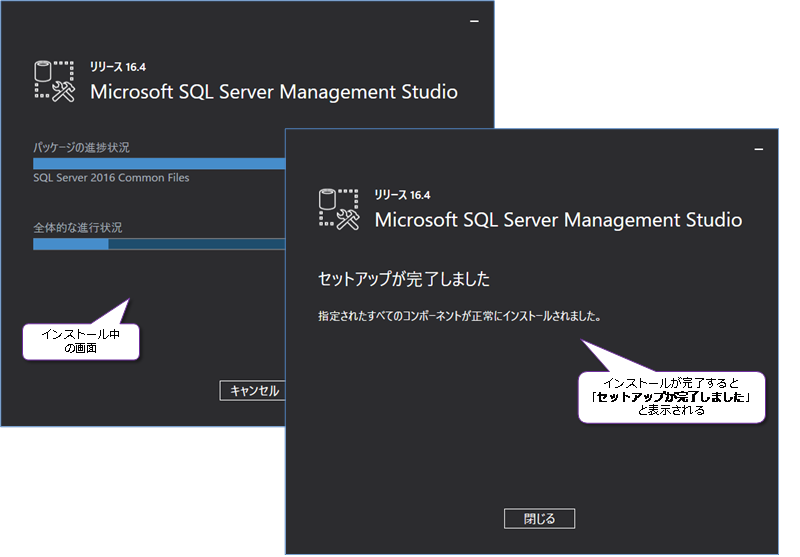Image resolution: width=800 pixels, height=557 pixels.
Task: Click the パッケージの進捗状況 progress bar
Action: 159,163
